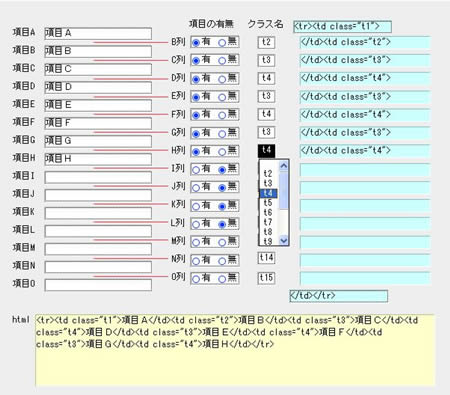The height and width of the screenshot is (395, 450).
Task: Set L列 to 有
Action: pos(196,224)
